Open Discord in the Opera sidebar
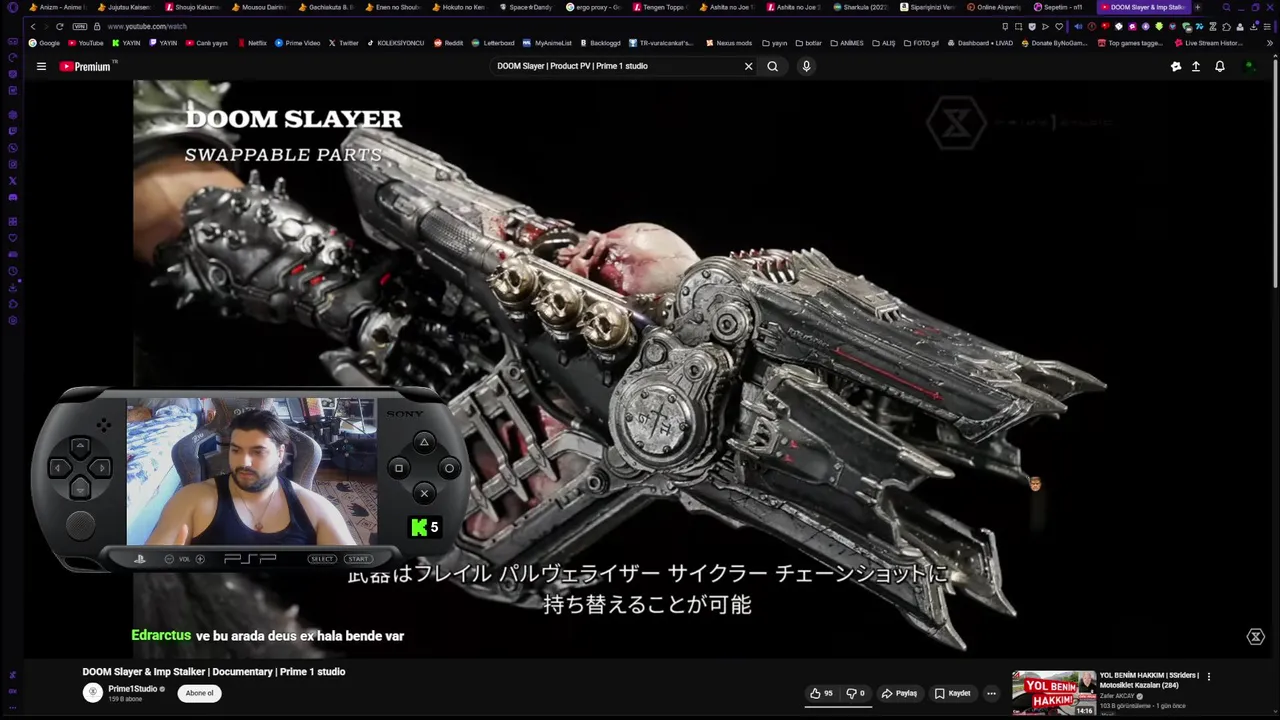The image size is (1280, 720). click(x=12, y=197)
